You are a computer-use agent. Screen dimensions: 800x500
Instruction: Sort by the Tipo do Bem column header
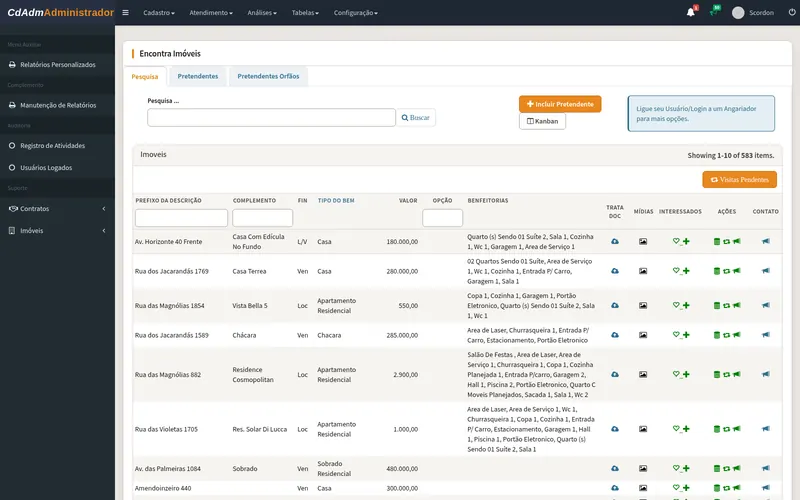tap(336, 201)
